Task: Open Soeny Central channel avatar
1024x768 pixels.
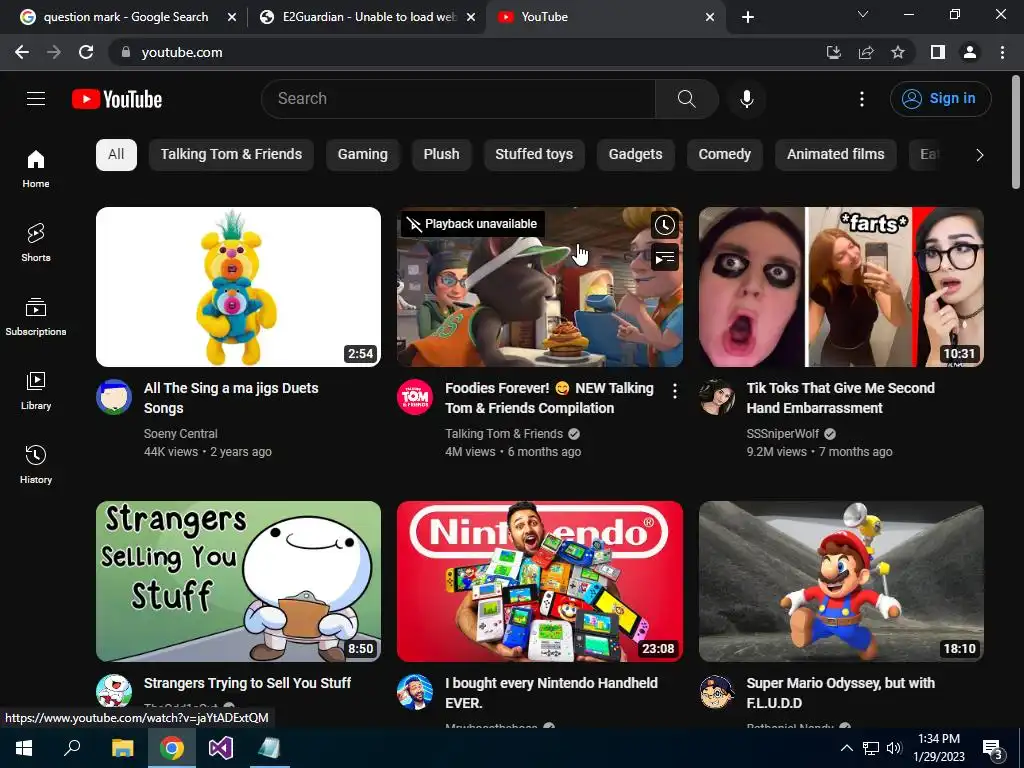Action: click(114, 396)
